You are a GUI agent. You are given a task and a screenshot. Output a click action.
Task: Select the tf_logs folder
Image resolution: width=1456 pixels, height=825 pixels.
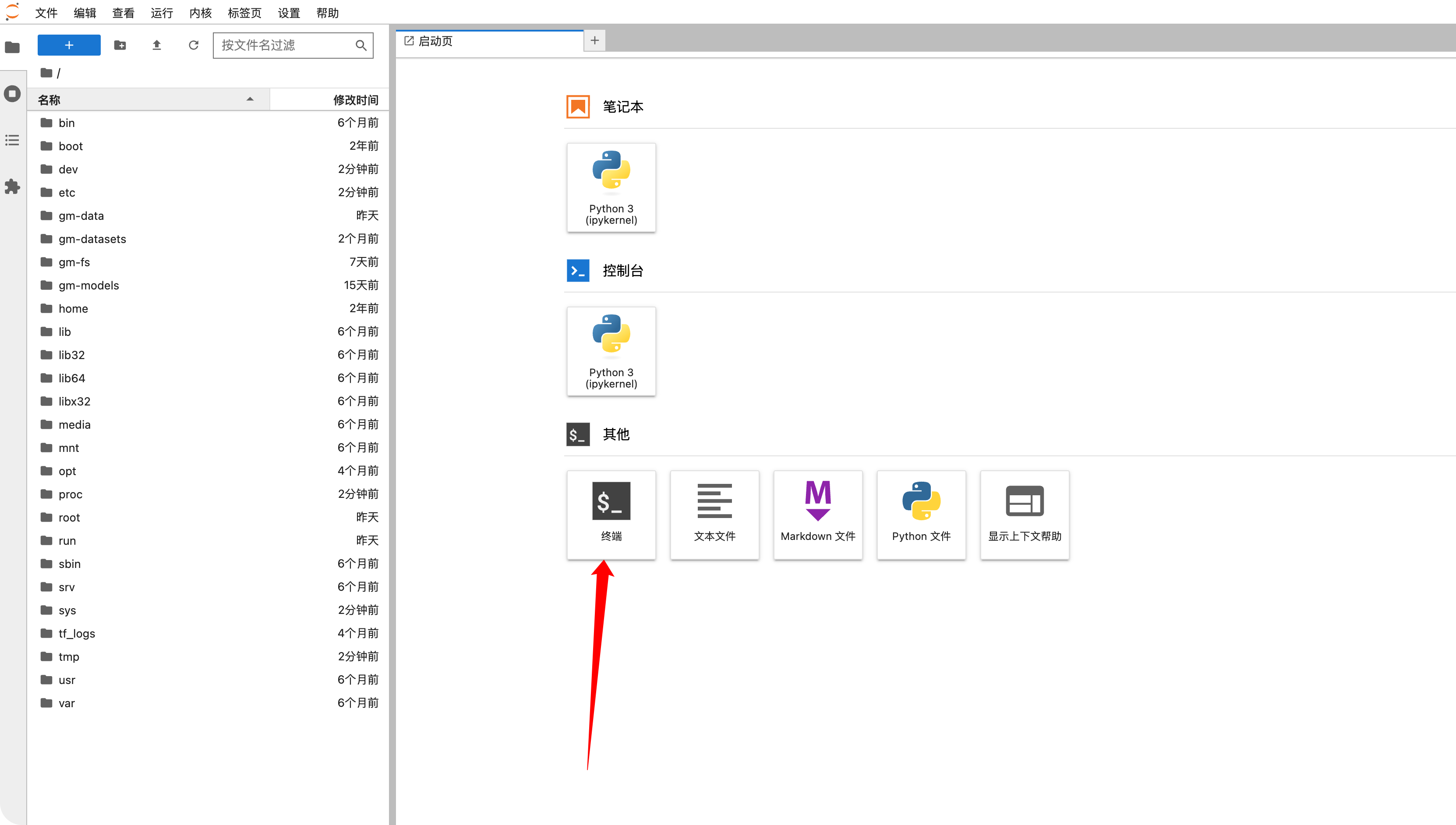pyautogui.click(x=209, y=634)
